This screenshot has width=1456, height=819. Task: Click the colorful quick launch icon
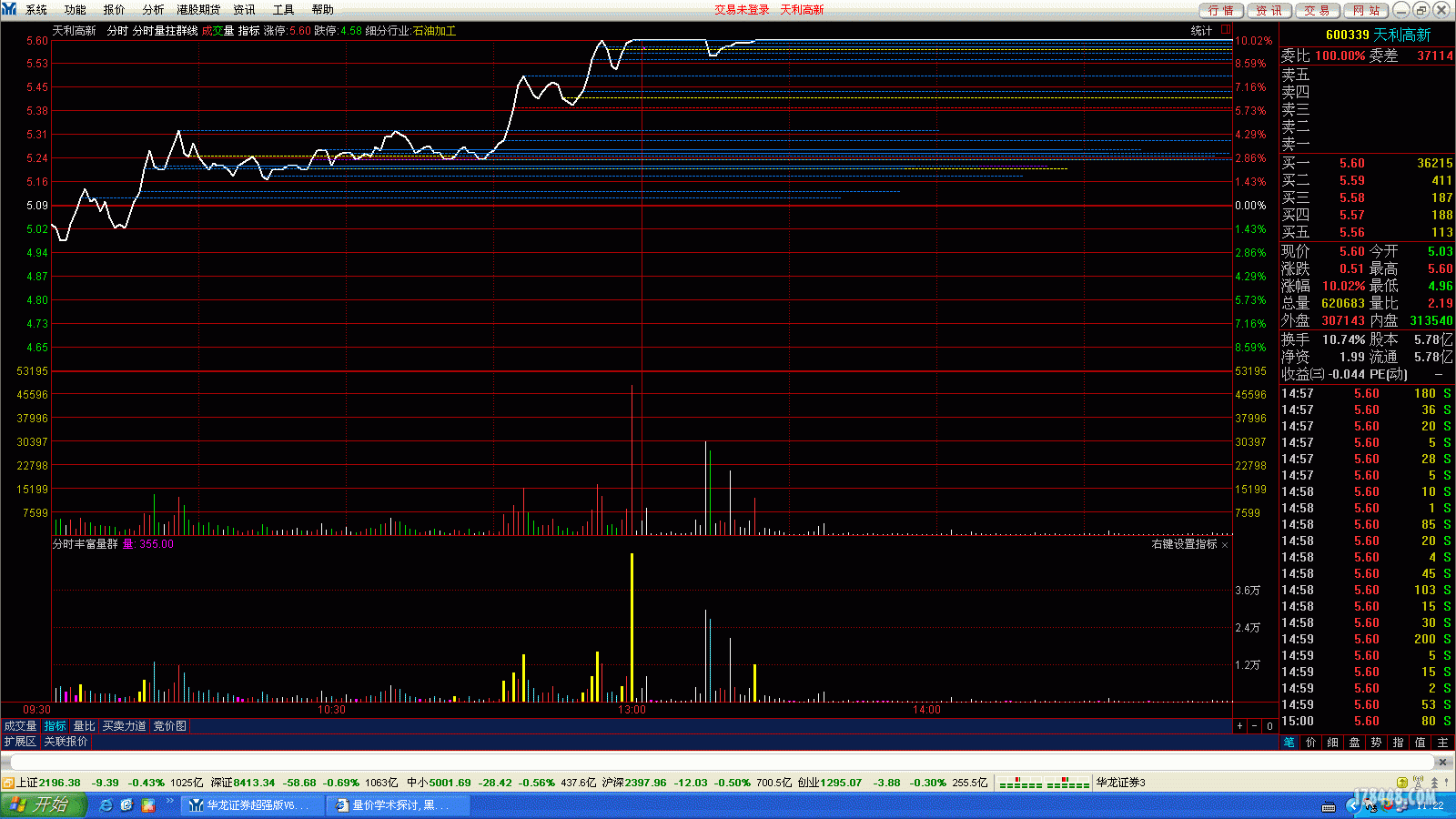point(148,805)
